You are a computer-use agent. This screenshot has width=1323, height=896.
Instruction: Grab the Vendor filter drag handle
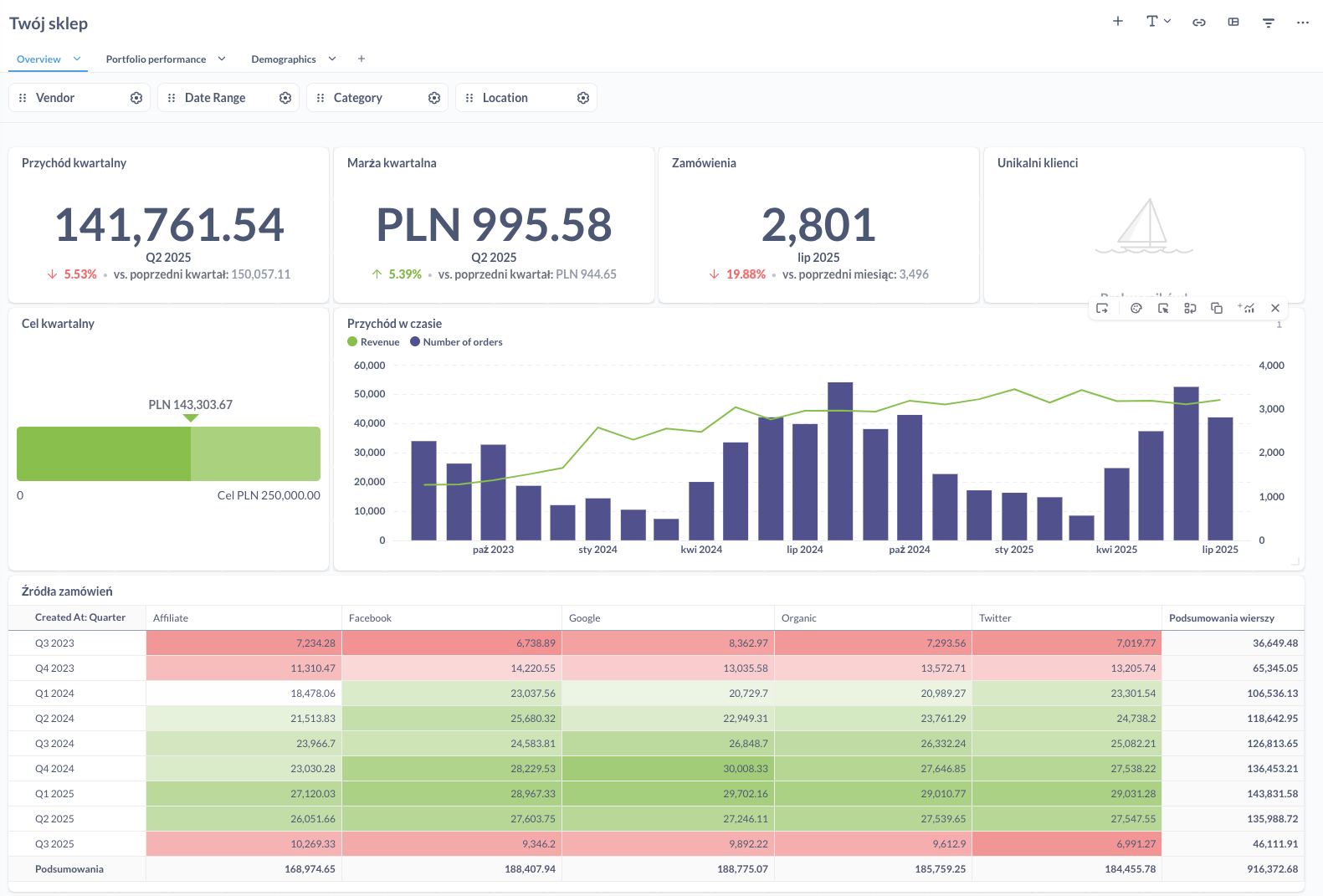click(23, 98)
